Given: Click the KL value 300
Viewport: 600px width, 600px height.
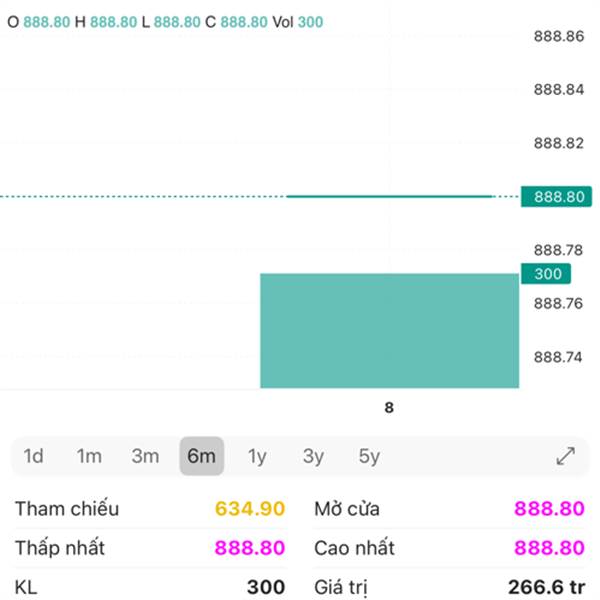Looking at the screenshot, I should click(266, 587).
